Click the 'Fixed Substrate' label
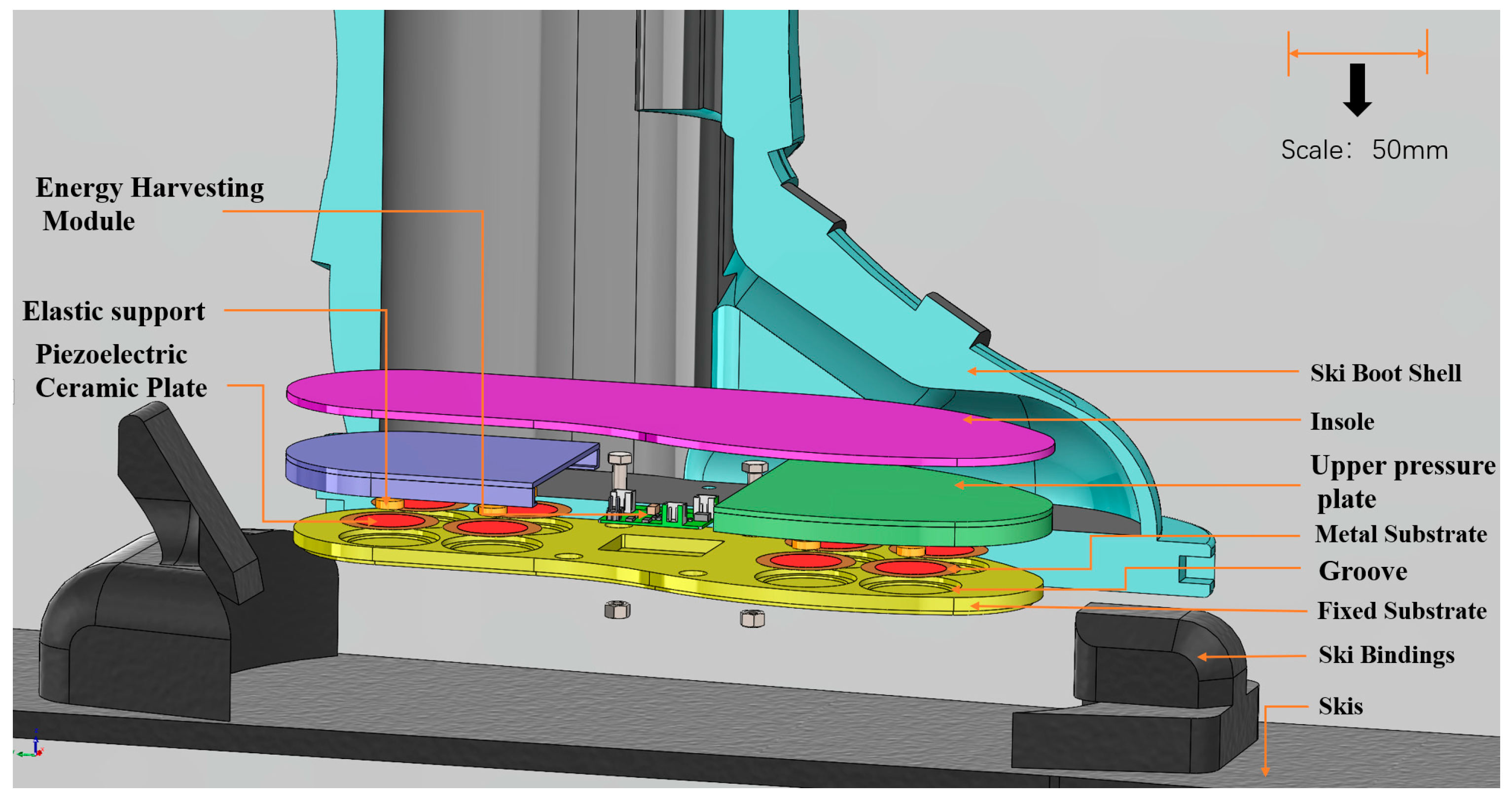Image resolution: width=1512 pixels, height=800 pixels. (x=1401, y=611)
